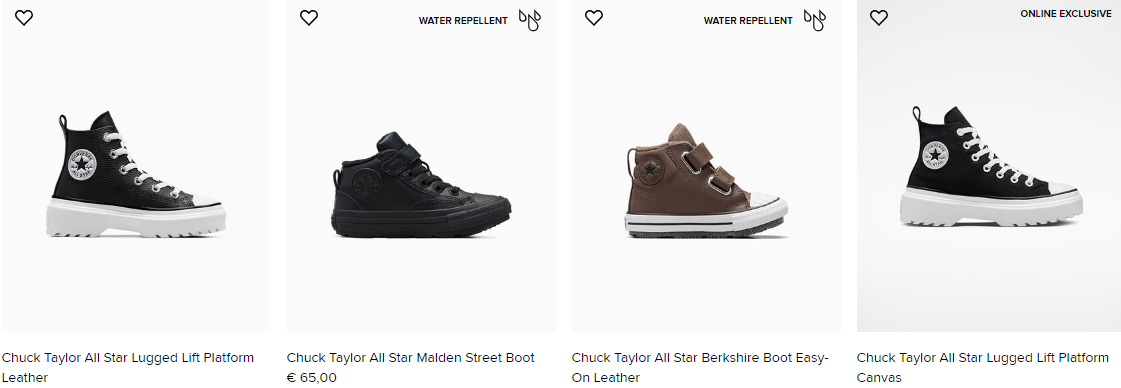The image size is (1121, 388).
Task: Click the heart on Lugged Lift Platform Canvas
Action: 879,18
